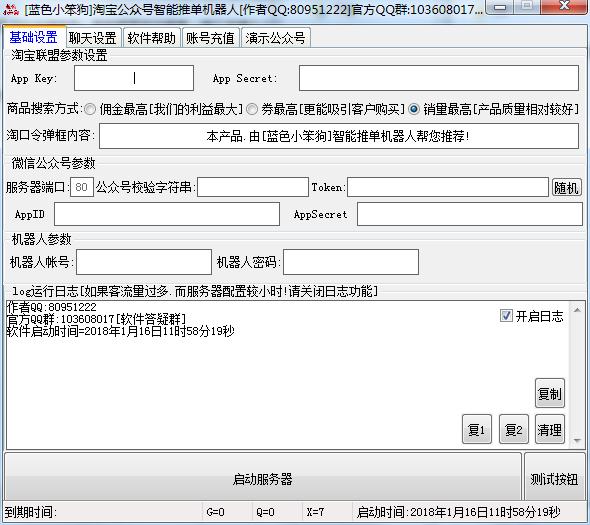Viewport: 590px width, 525px height.
Task: Click the 复1 button
Action: point(477,429)
